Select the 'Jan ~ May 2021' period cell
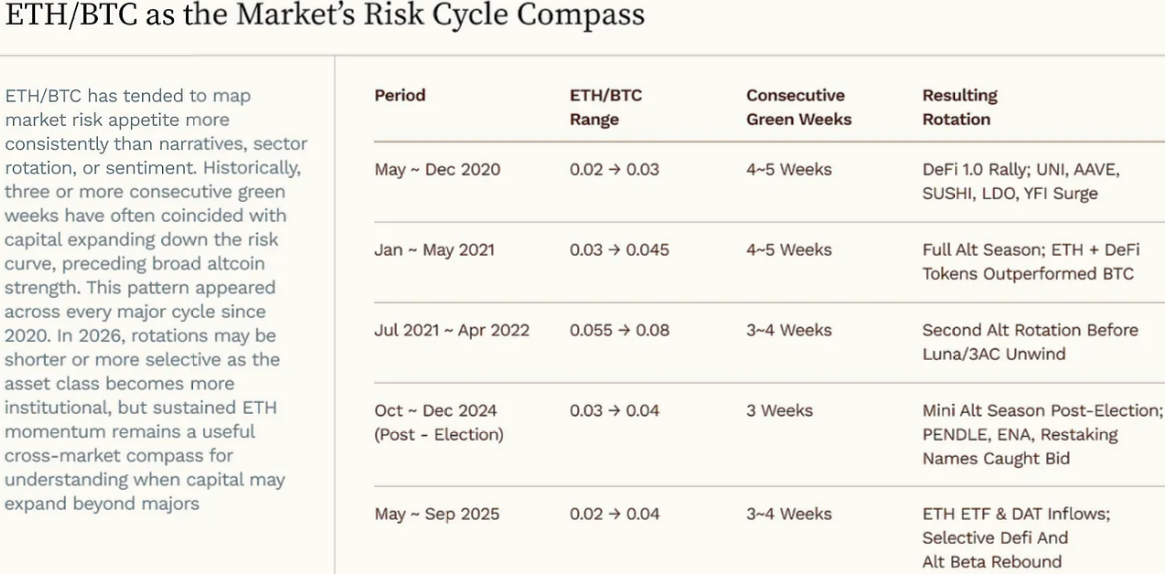Image resolution: width=1166 pixels, height=574 pixels. click(x=434, y=250)
